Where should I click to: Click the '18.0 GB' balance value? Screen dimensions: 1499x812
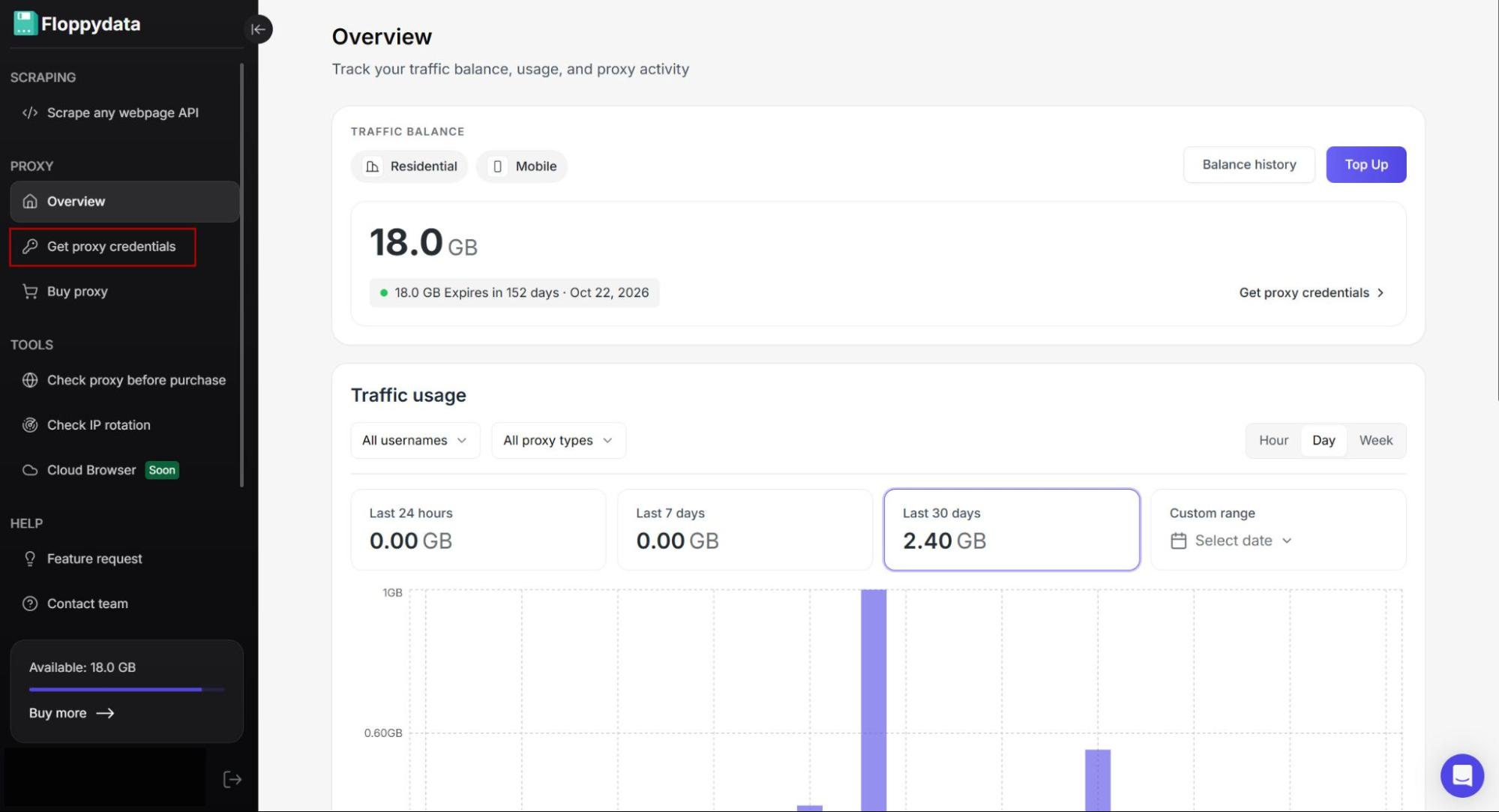424,243
